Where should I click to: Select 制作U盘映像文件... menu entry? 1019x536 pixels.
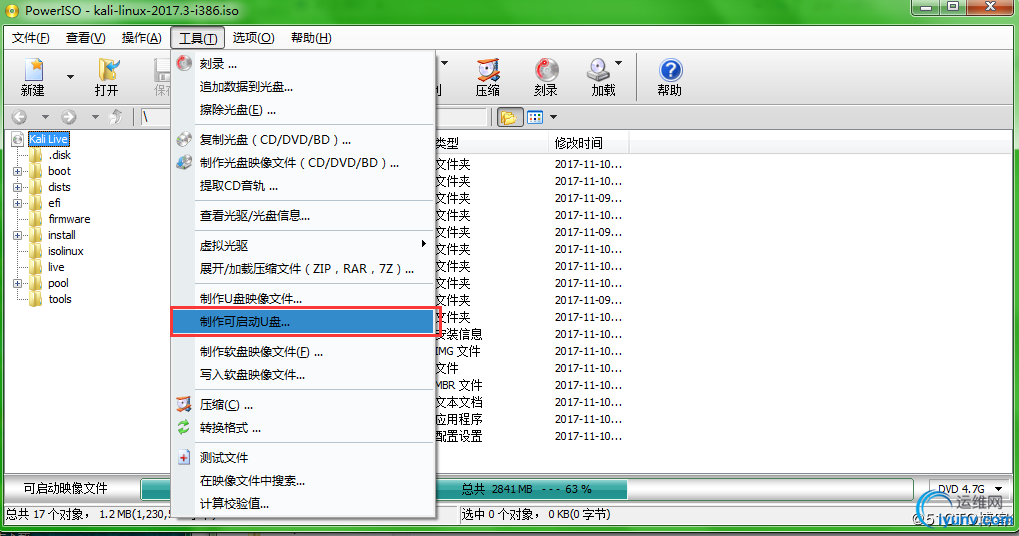point(303,298)
